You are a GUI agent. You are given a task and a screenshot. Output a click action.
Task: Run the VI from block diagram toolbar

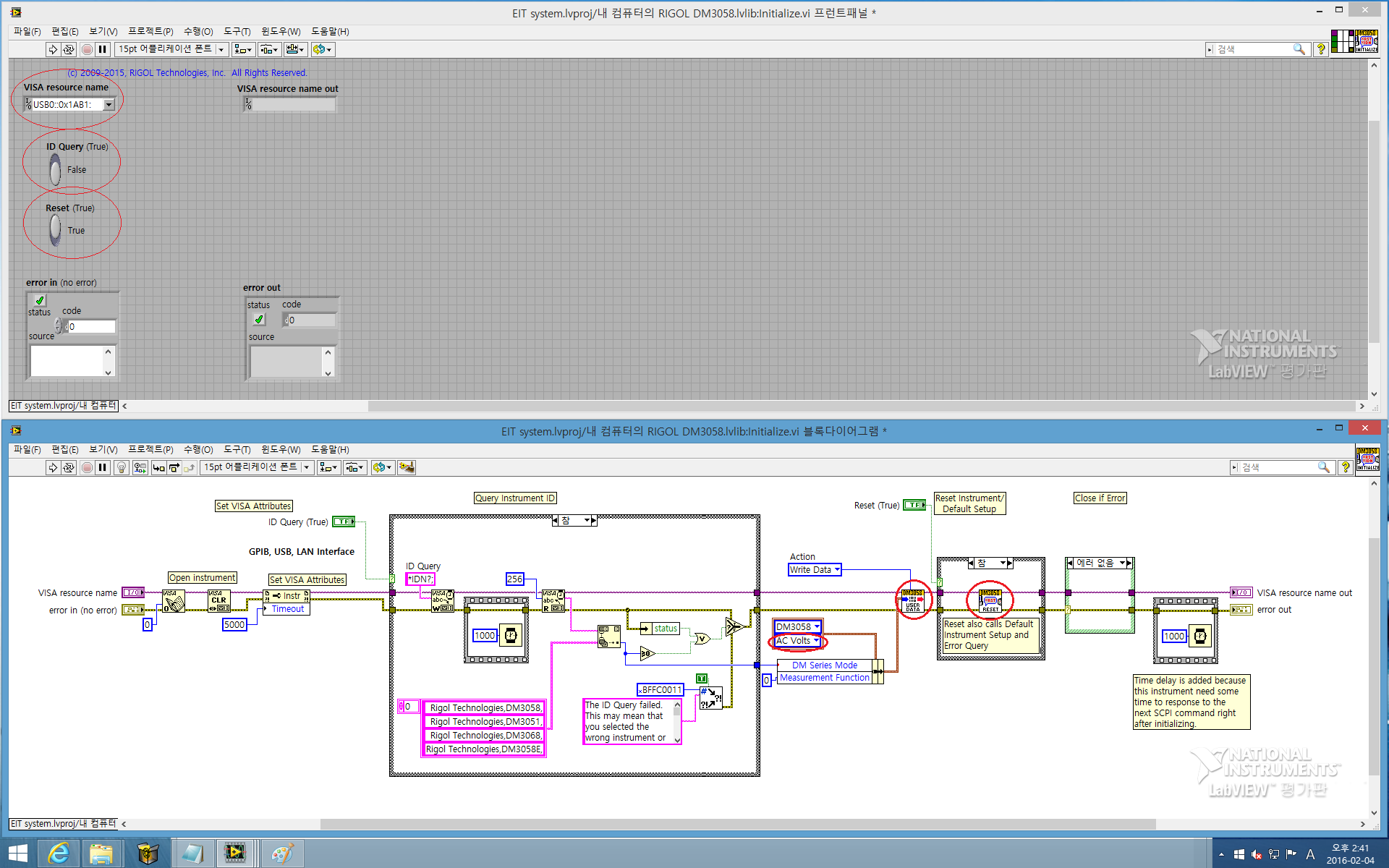[x=52, y=467]
